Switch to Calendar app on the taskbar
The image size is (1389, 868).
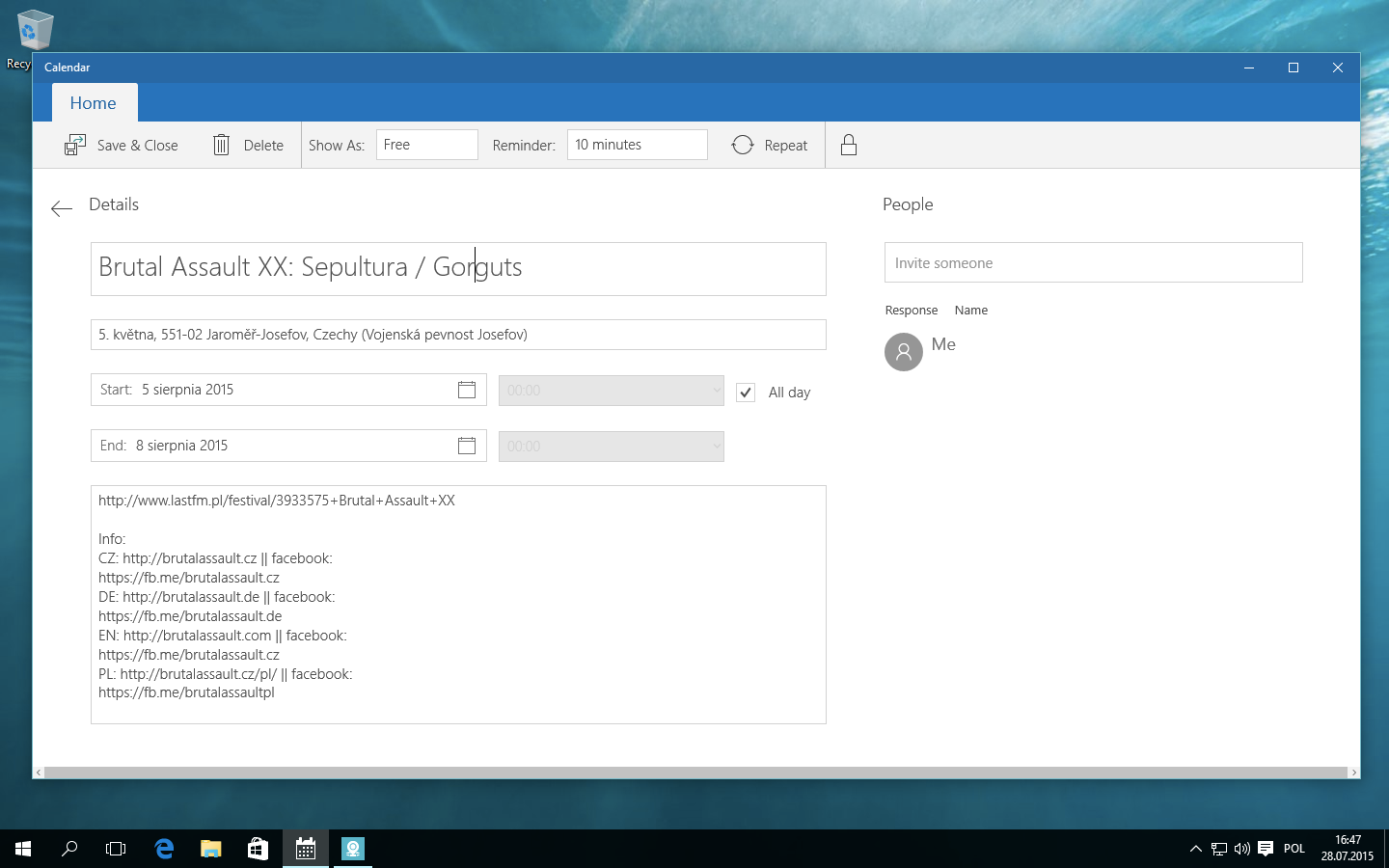(x=306, y=849)
